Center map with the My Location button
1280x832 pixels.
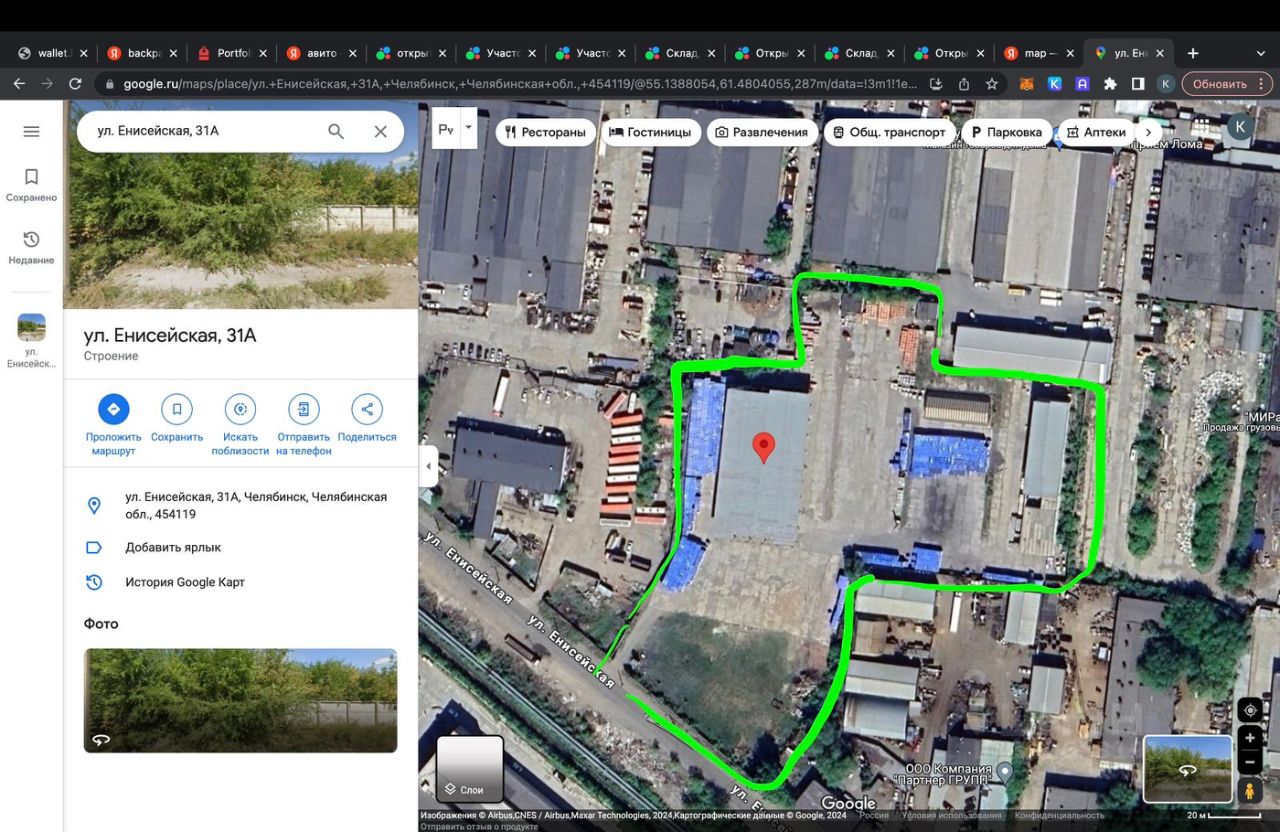[1249, 710]
